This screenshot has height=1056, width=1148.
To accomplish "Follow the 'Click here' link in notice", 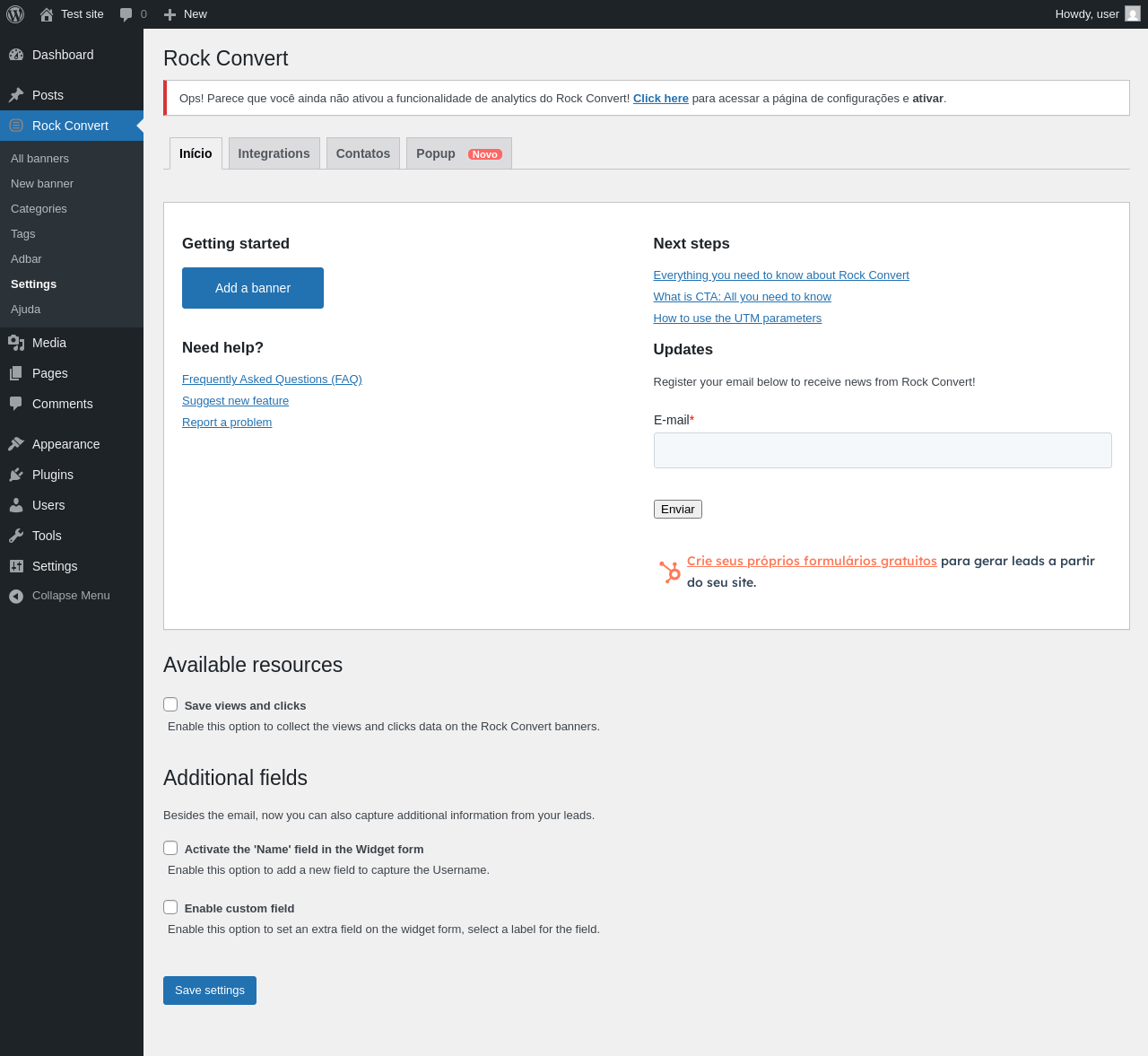I will (x=661, y=99).
